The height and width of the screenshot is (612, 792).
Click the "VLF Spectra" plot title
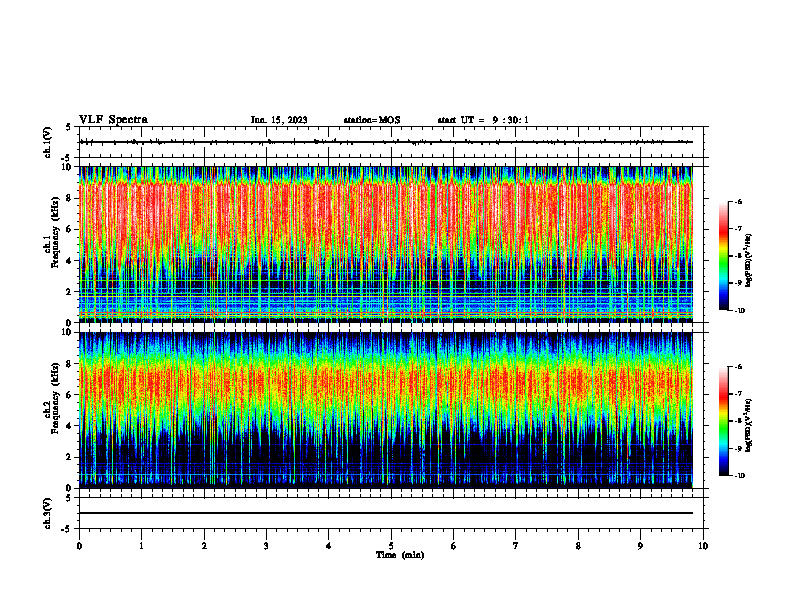(x=113, y=120)
